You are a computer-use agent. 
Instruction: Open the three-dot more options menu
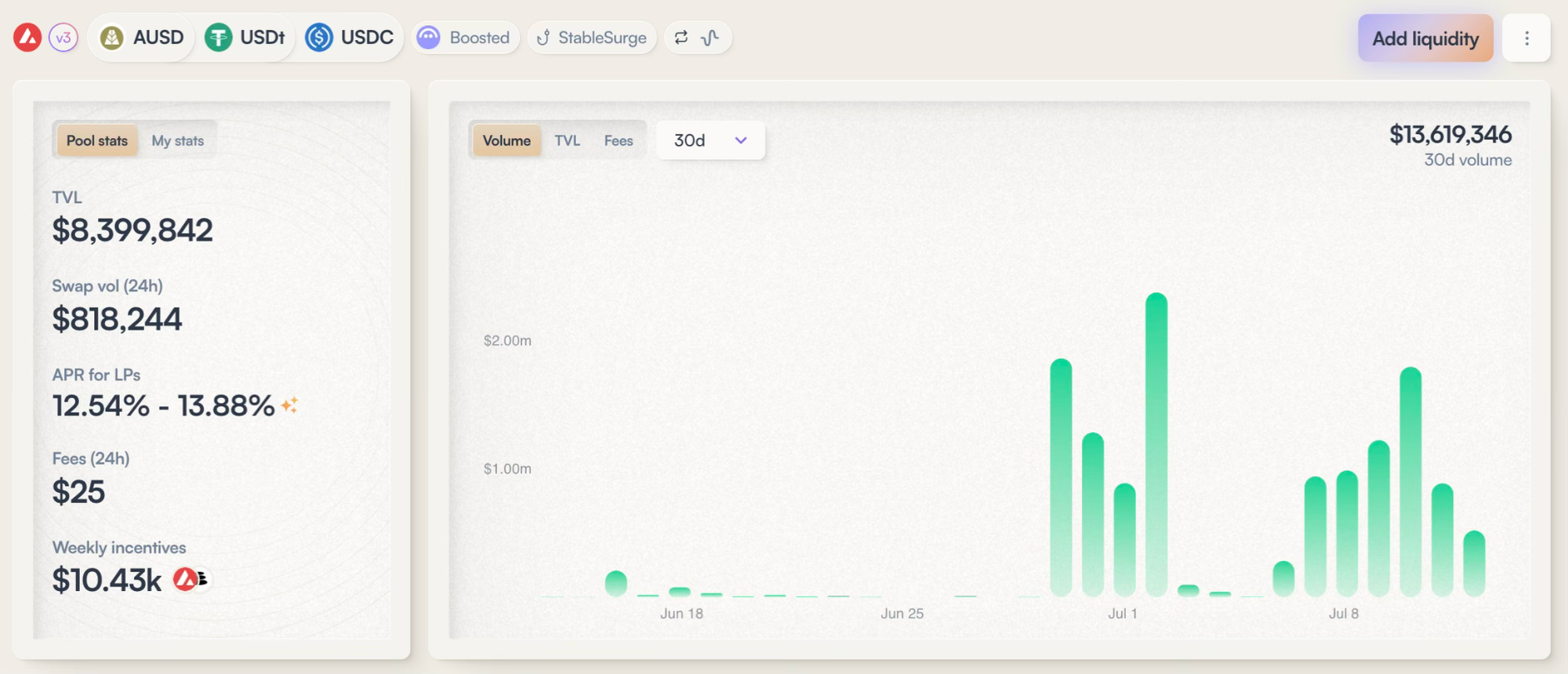coord(1526,38)
